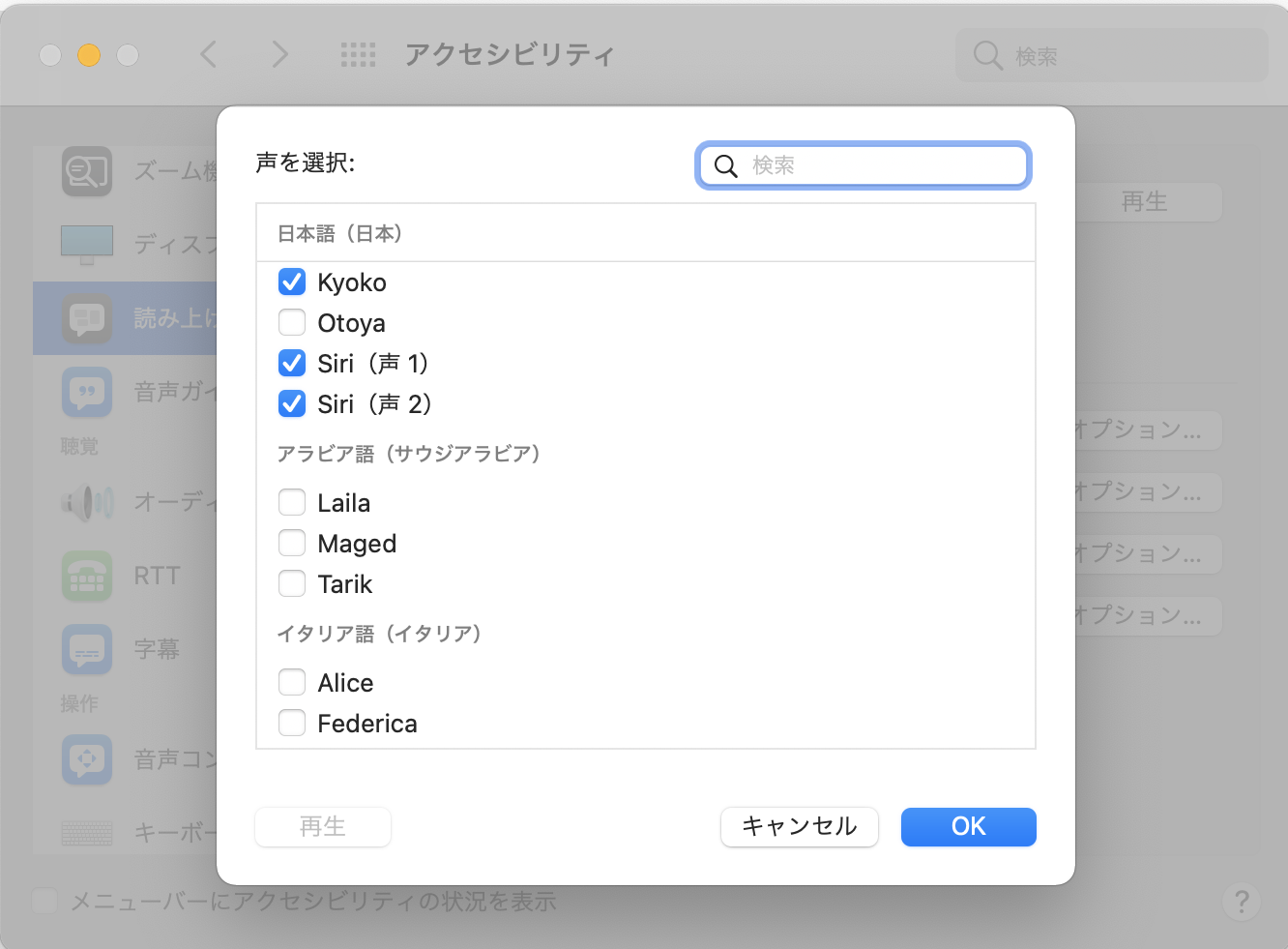
Task: Click the Spoken Content speech bubble icon
Action: (x=87, y=318)
